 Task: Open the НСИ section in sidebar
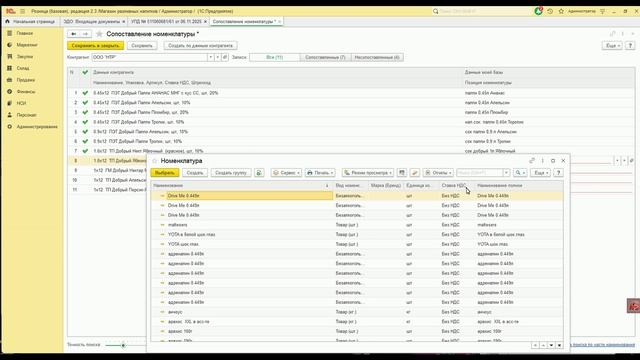(x=21, y=103)
